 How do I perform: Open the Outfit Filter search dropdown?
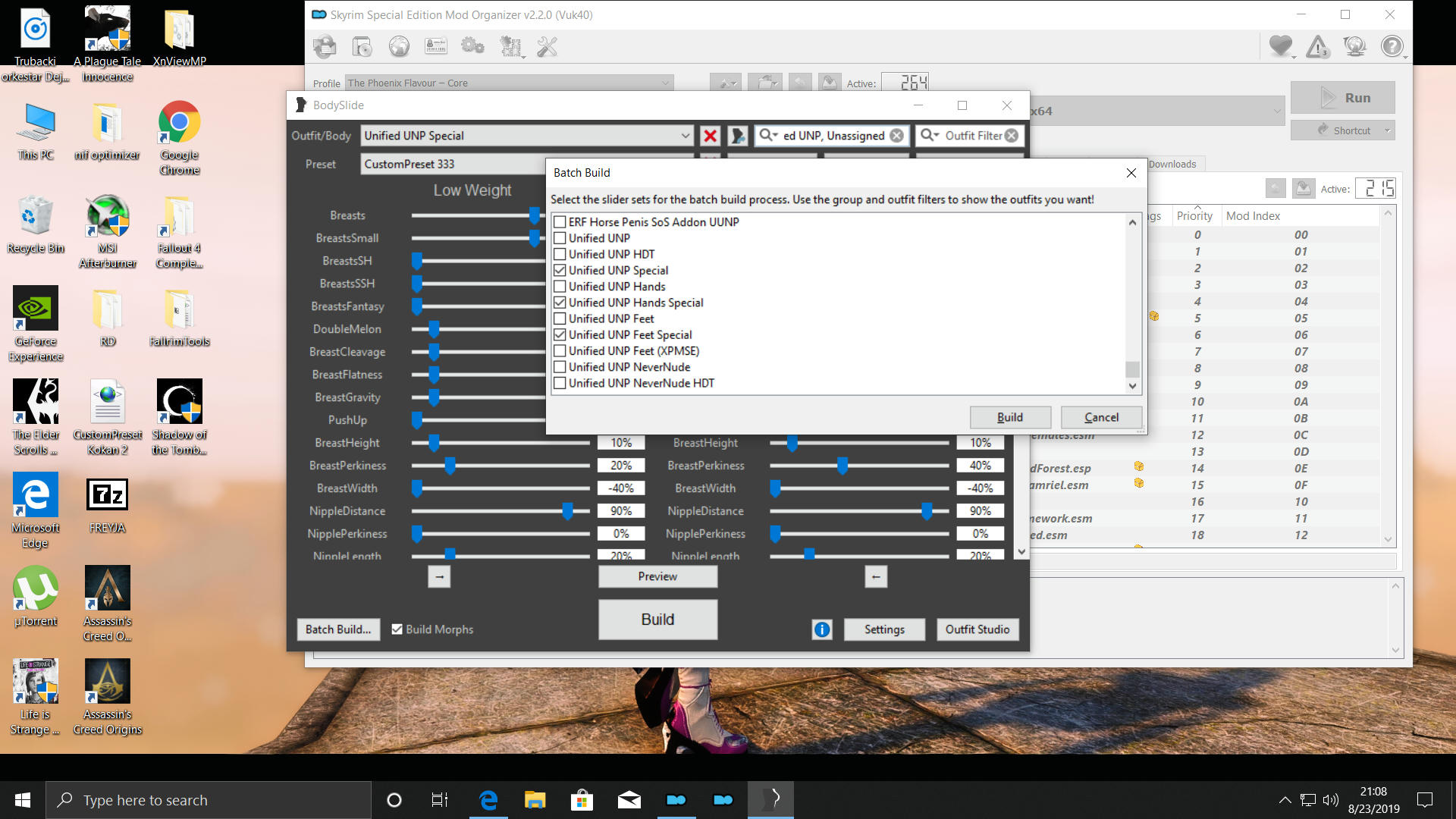pyautogui.click(x=929, y=135)
